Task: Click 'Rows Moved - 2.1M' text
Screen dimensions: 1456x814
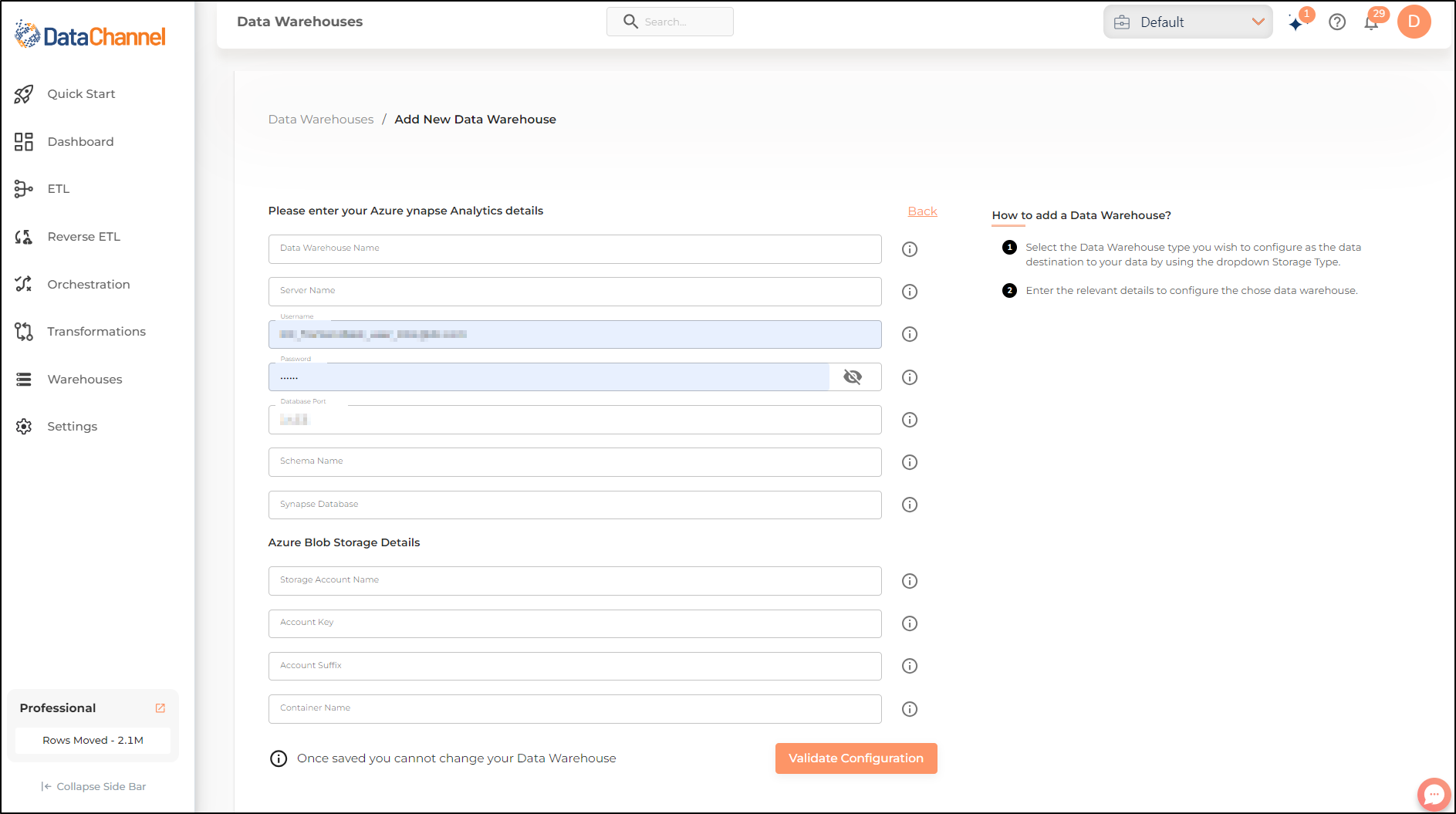Action: click(93, 741)
